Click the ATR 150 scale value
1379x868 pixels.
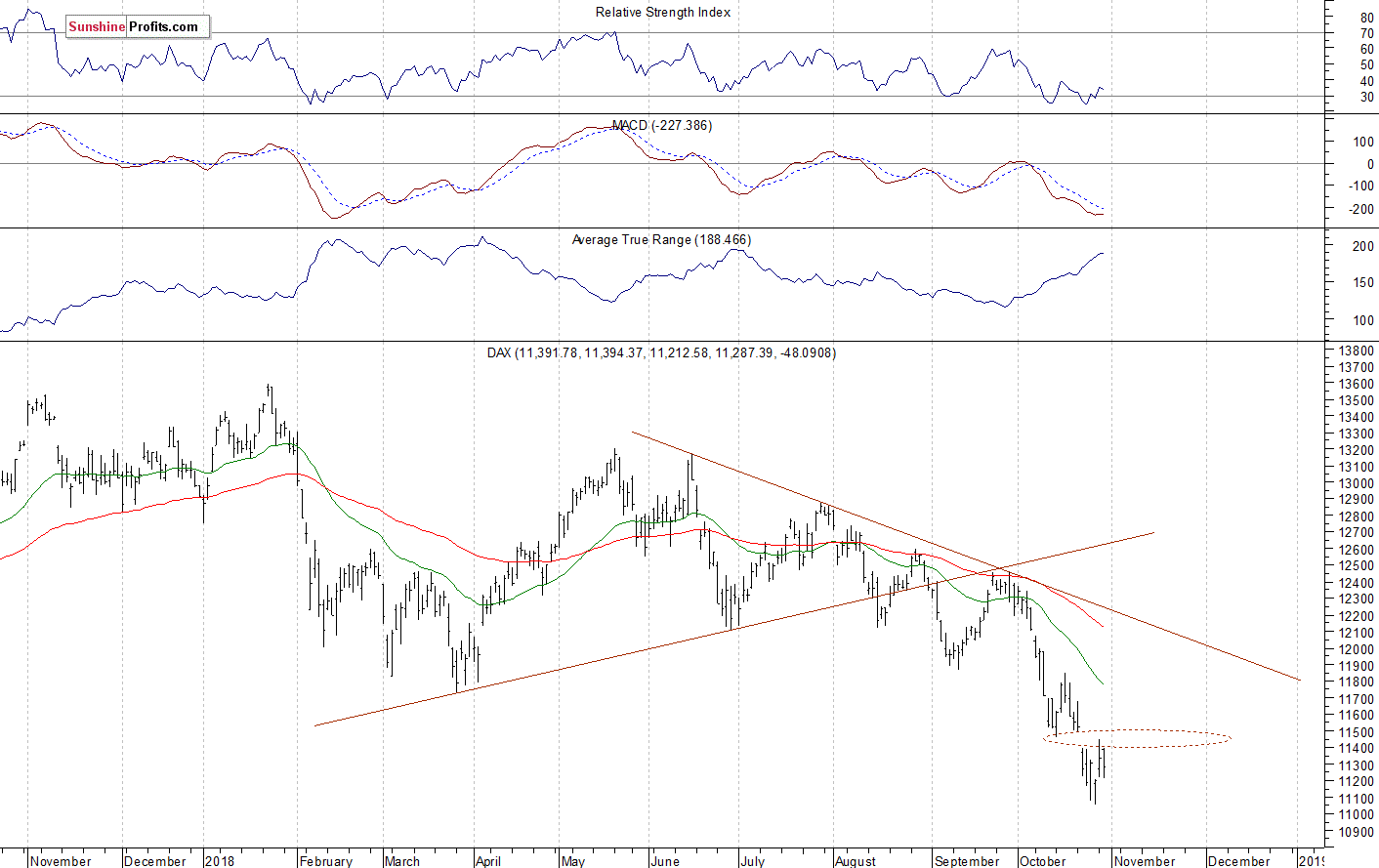click(x=1363, y=283)
